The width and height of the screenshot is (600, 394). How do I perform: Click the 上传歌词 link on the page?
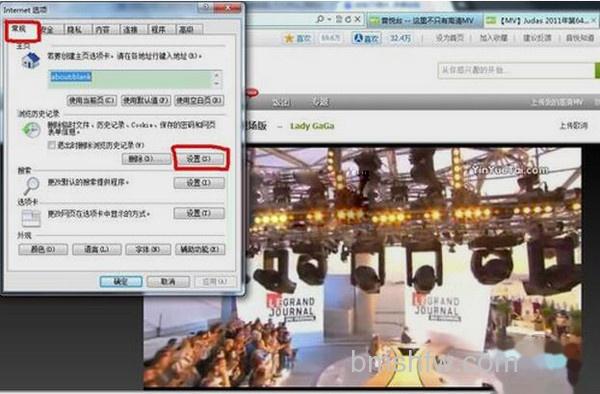click(573, 125)
